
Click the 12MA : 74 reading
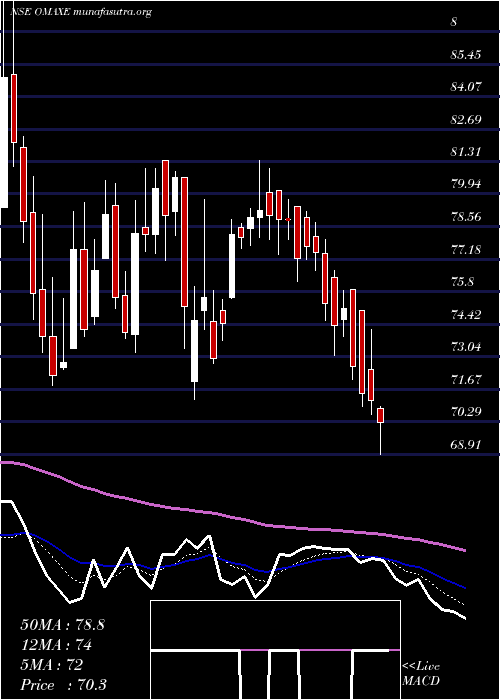pyautogui.click(x=56, y=645)
